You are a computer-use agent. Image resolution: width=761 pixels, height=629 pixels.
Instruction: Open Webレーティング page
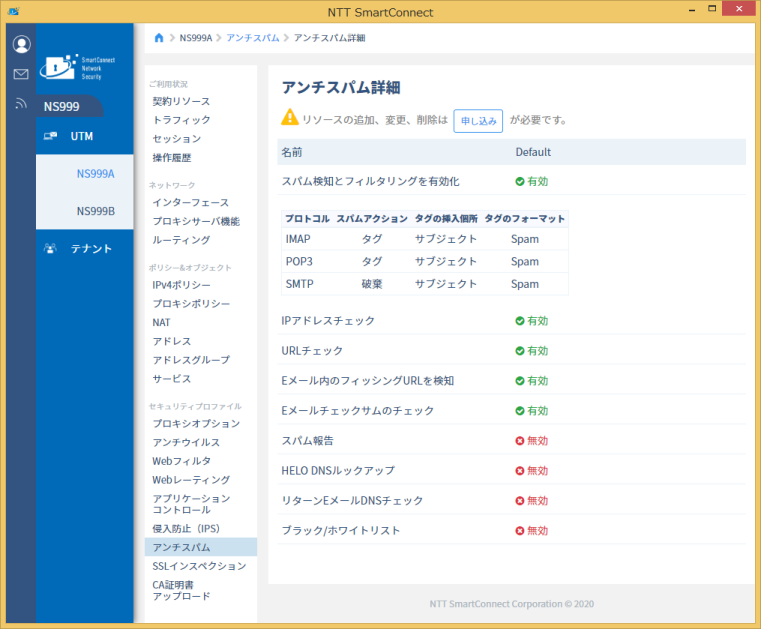click(x=191, y=480)
